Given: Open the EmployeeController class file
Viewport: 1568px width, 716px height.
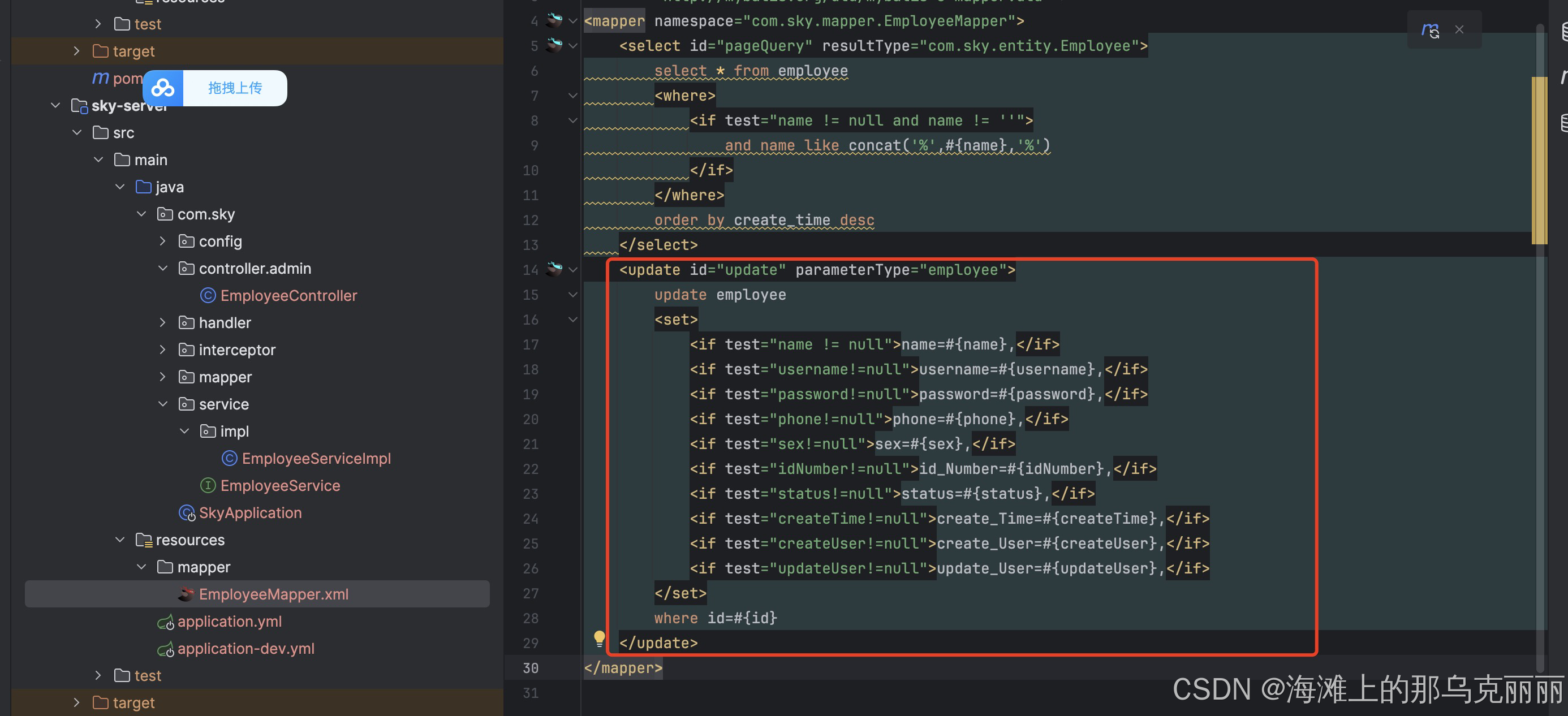Looking at the screenshot, I should tap(288, 296).
